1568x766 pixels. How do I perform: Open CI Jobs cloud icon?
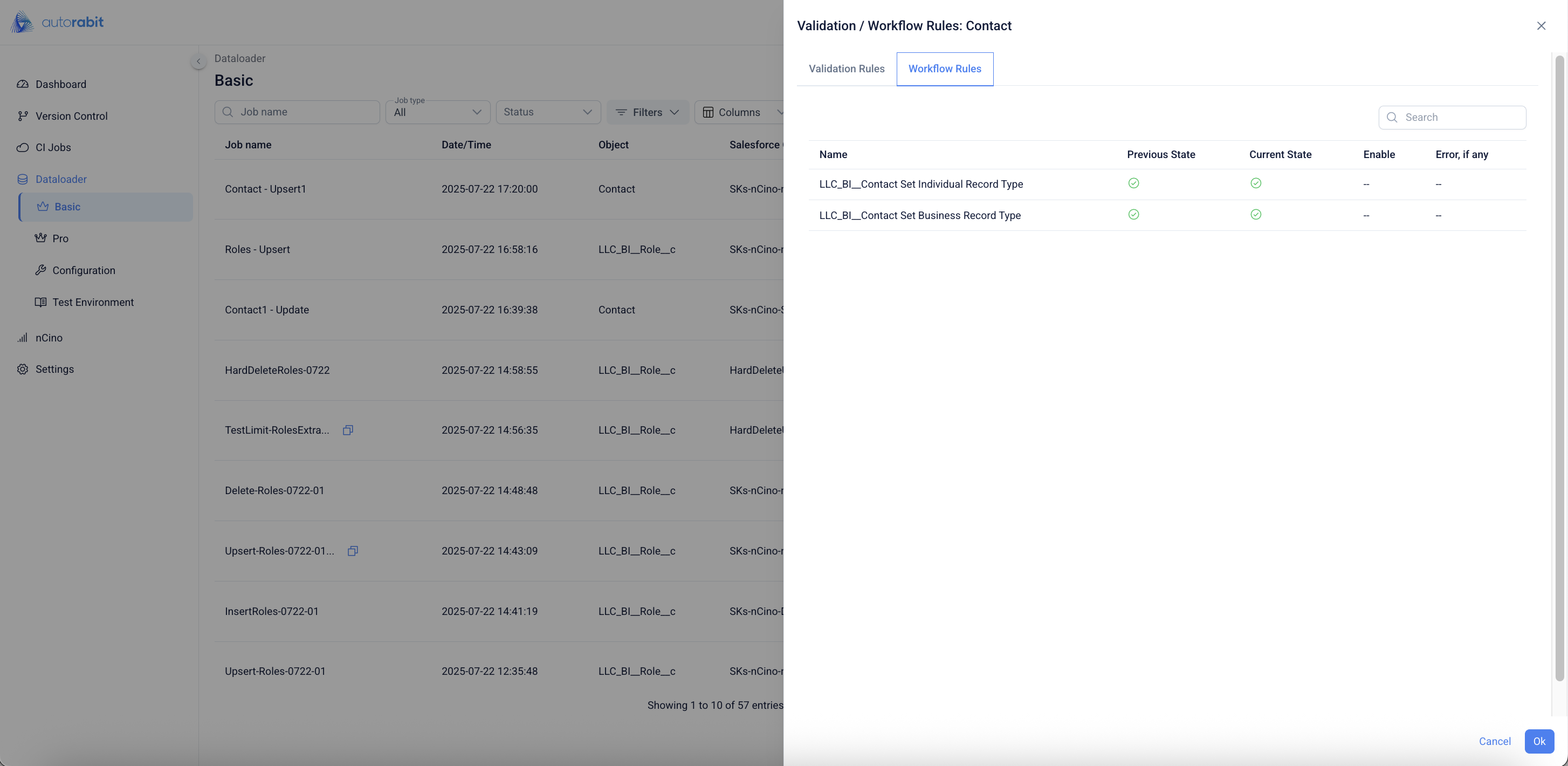click(x=23, y=147)
